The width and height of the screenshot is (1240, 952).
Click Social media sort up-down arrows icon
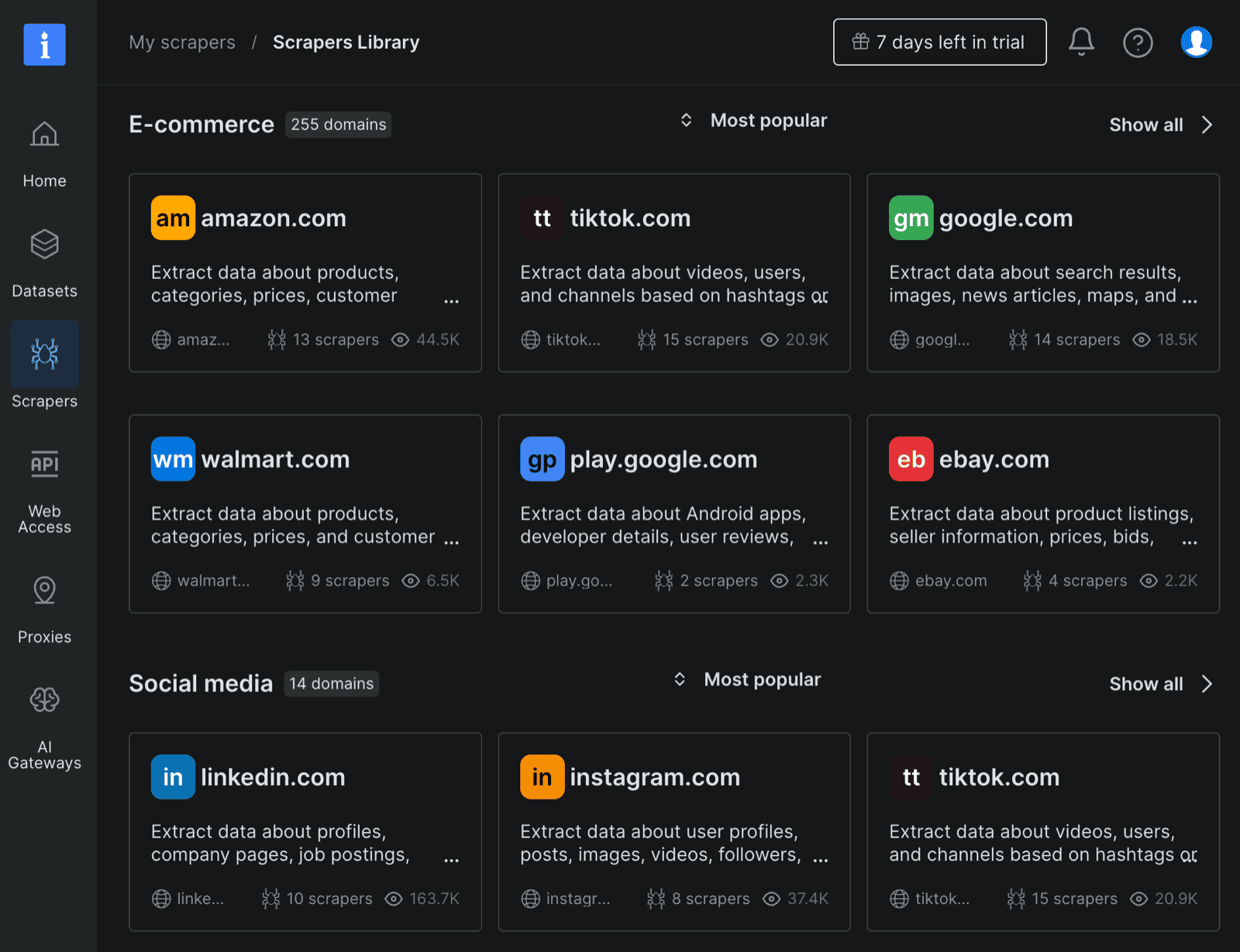click(x=680, y=679)
